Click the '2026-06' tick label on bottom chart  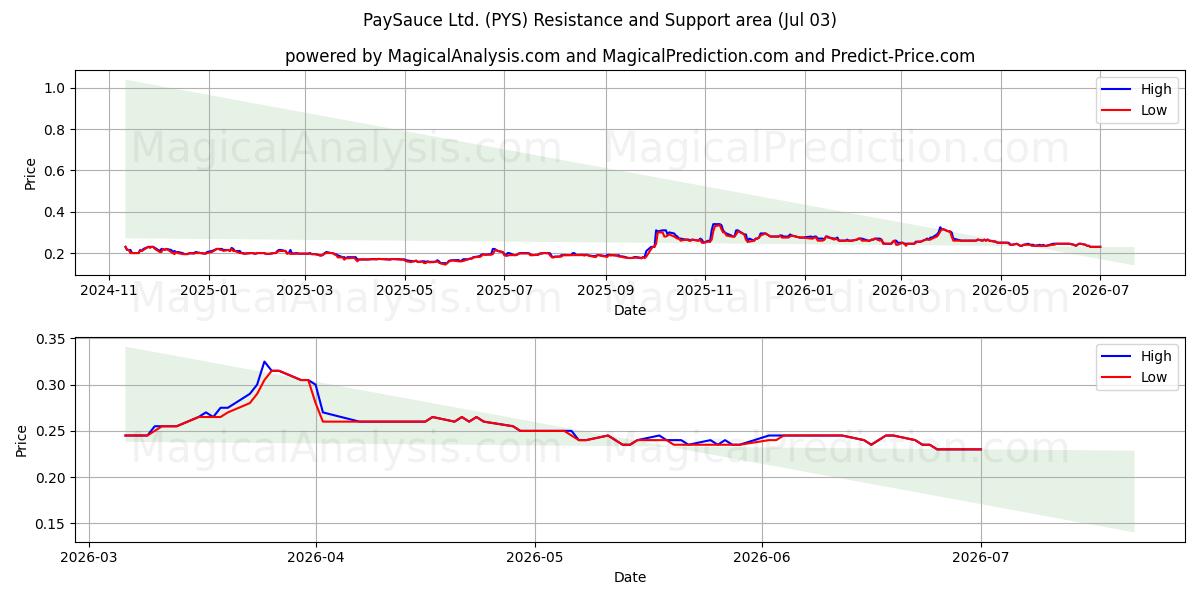(x=762, y=557)
